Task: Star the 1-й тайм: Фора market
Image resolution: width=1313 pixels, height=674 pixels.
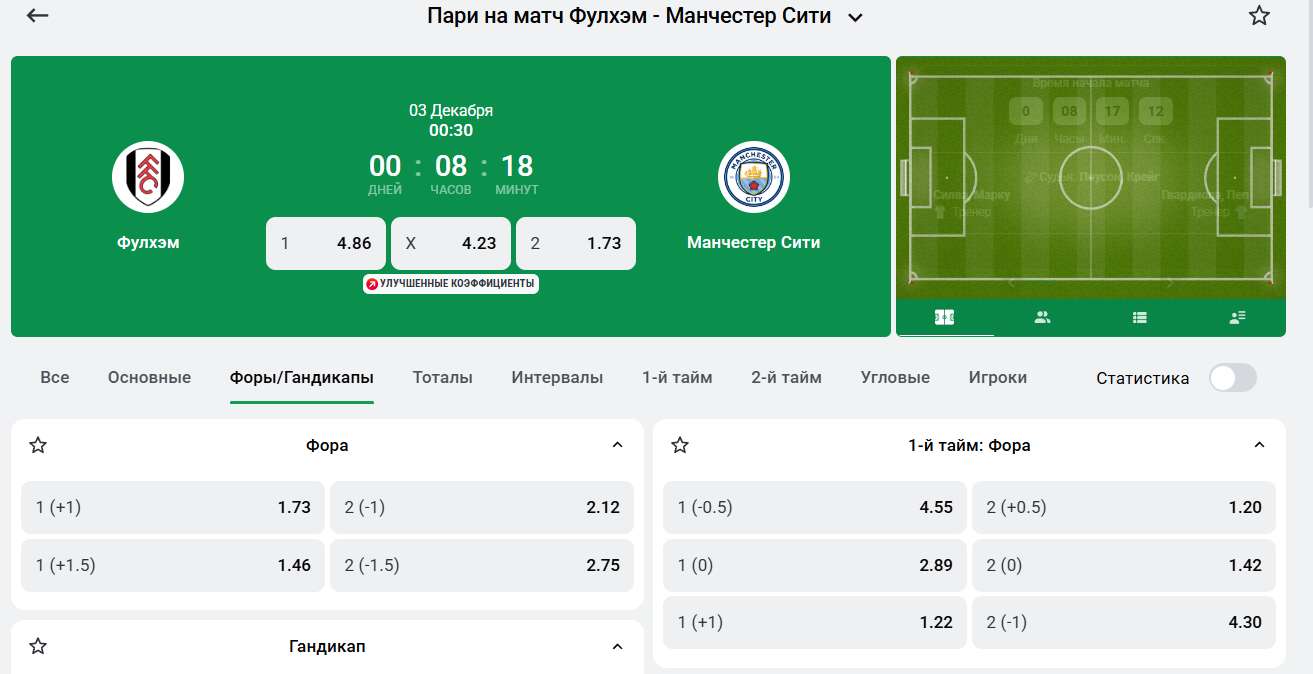Action: pyautogui.click(x=680, y=445)
